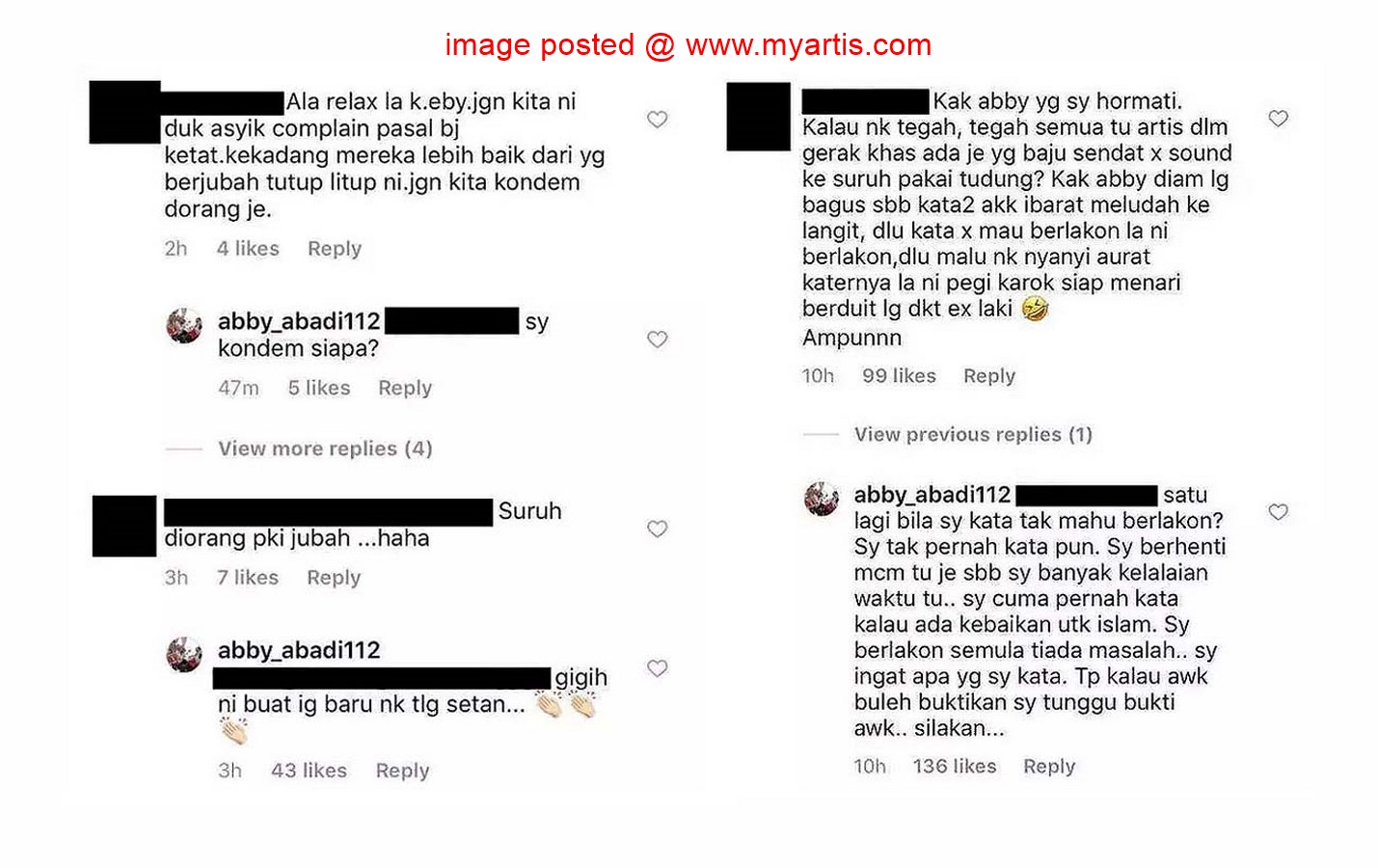Like abby_abadi112's 'gigih ni buat ig baru' reply
This screenshot has height=868, width=1378.
(x=657, y=667)
